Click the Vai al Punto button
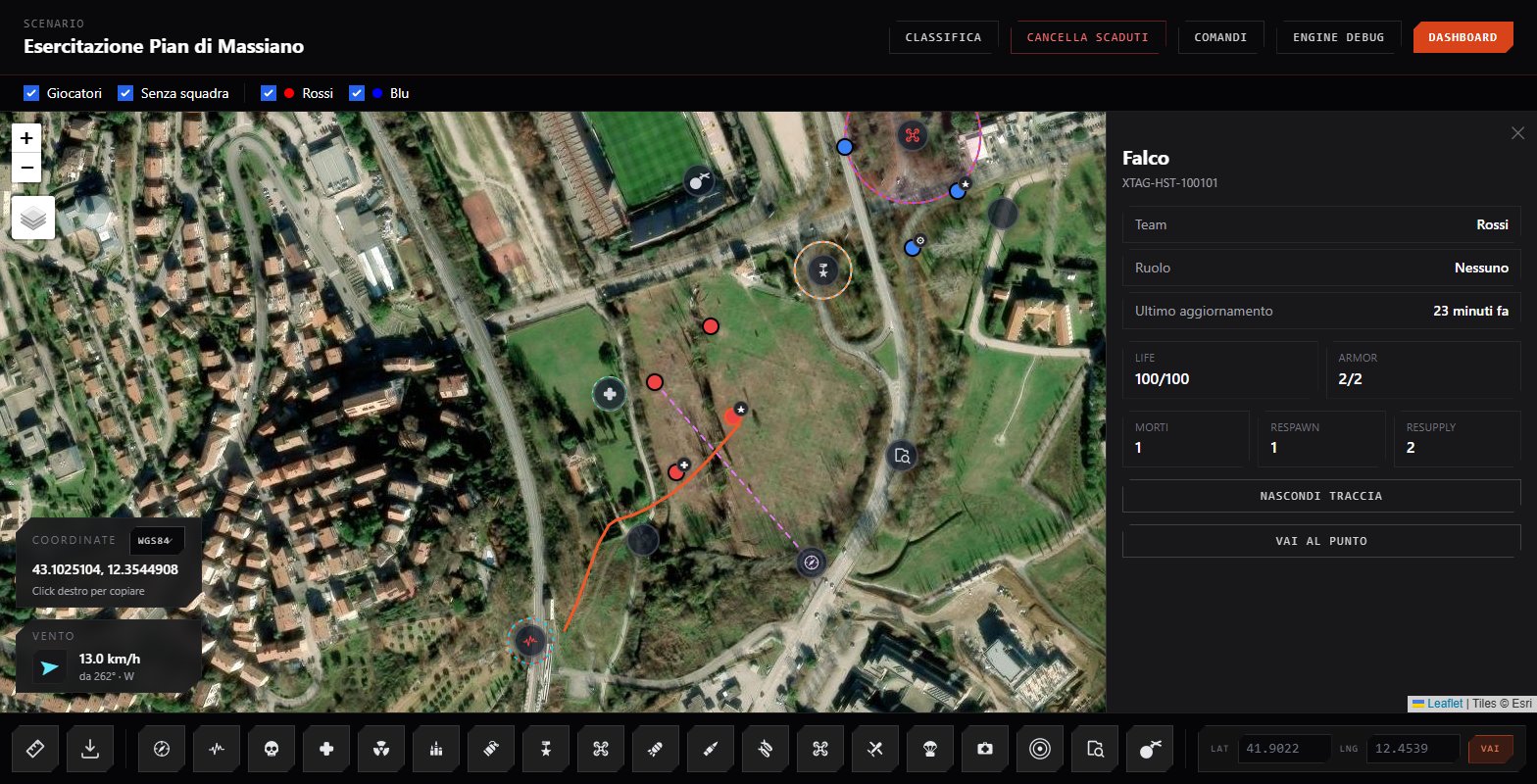1537x784 pixels. pos(1321,541)
